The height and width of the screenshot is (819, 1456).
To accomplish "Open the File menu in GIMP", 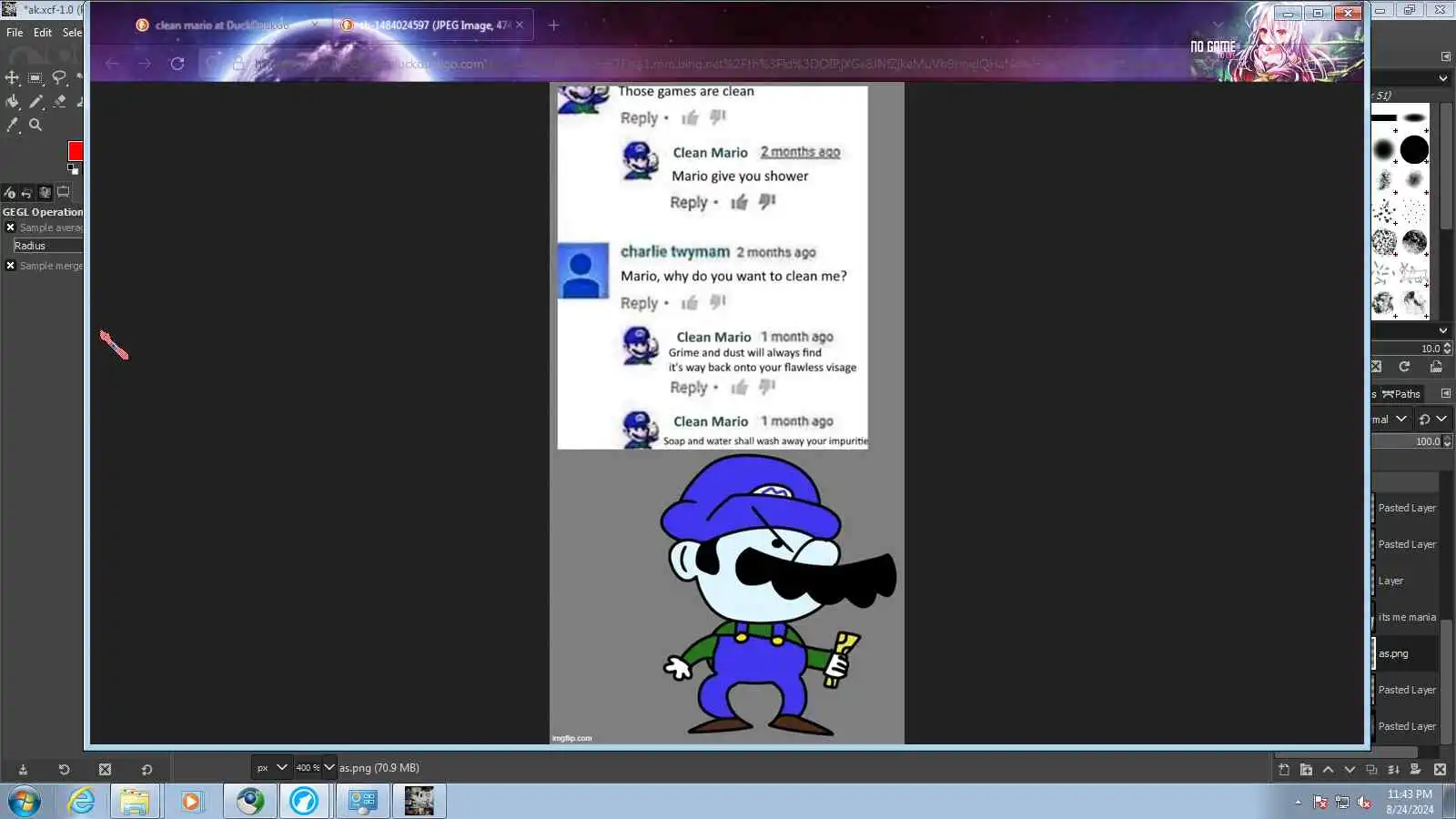I will coord(15,33).
